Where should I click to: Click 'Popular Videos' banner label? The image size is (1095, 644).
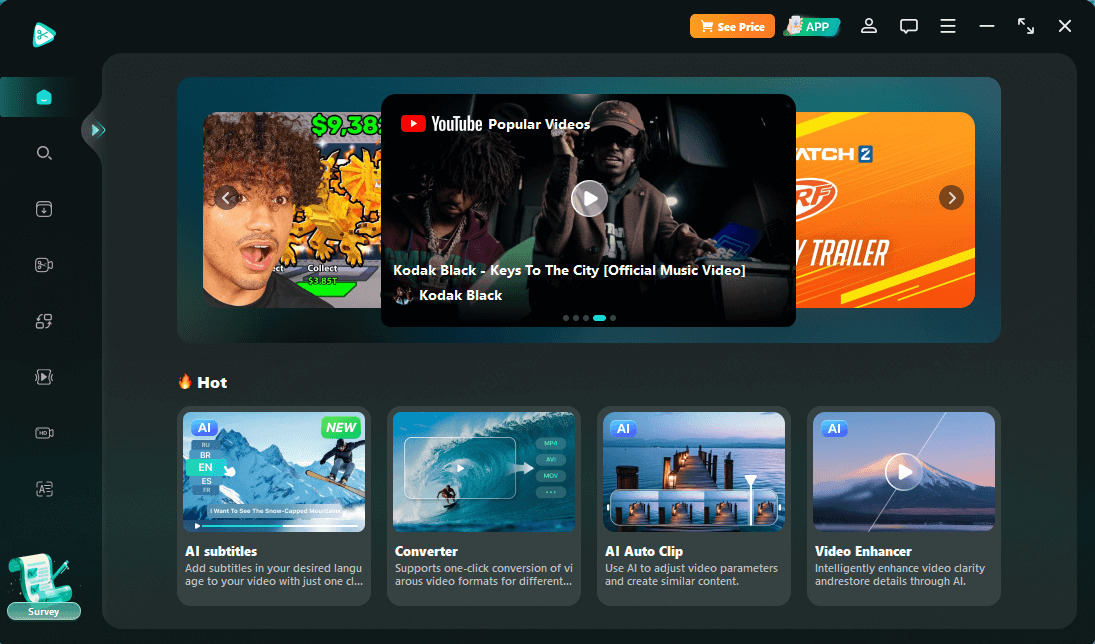(x=539, y=124)
